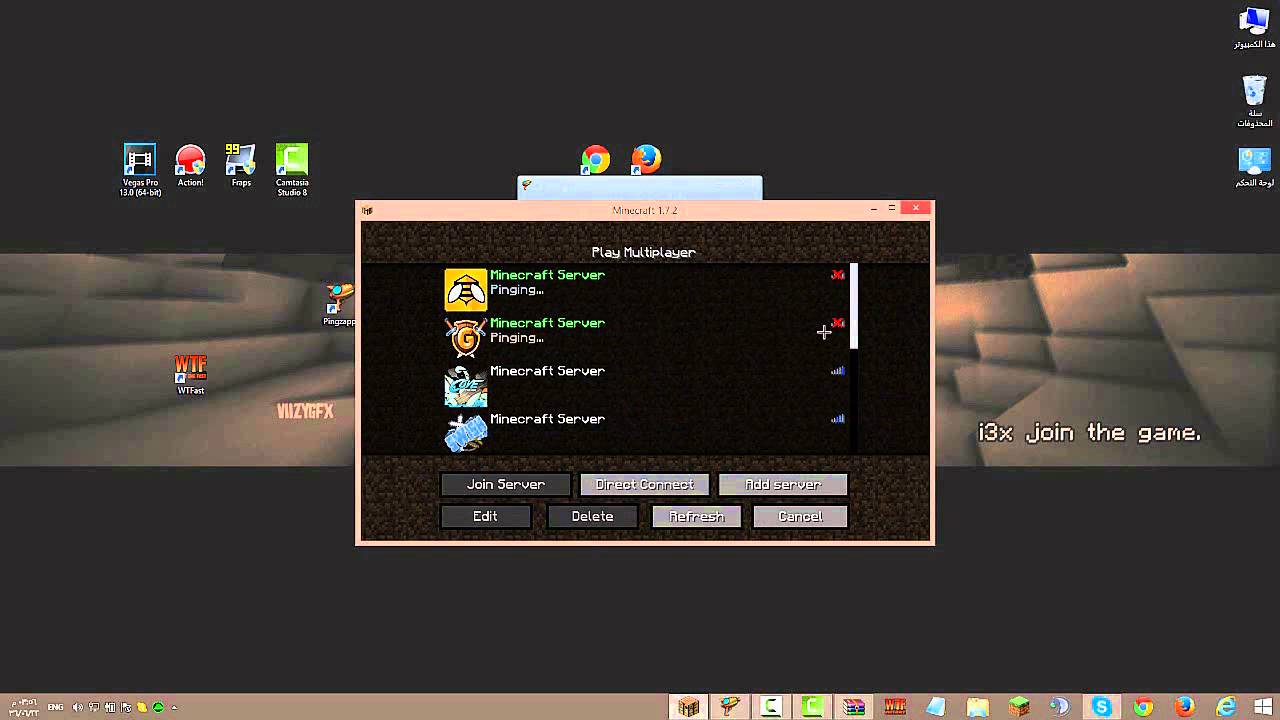The height and width of the screenshot is (720, 1280).
Task: Show hidden system tray icons arrow
Action: point(173,707)
